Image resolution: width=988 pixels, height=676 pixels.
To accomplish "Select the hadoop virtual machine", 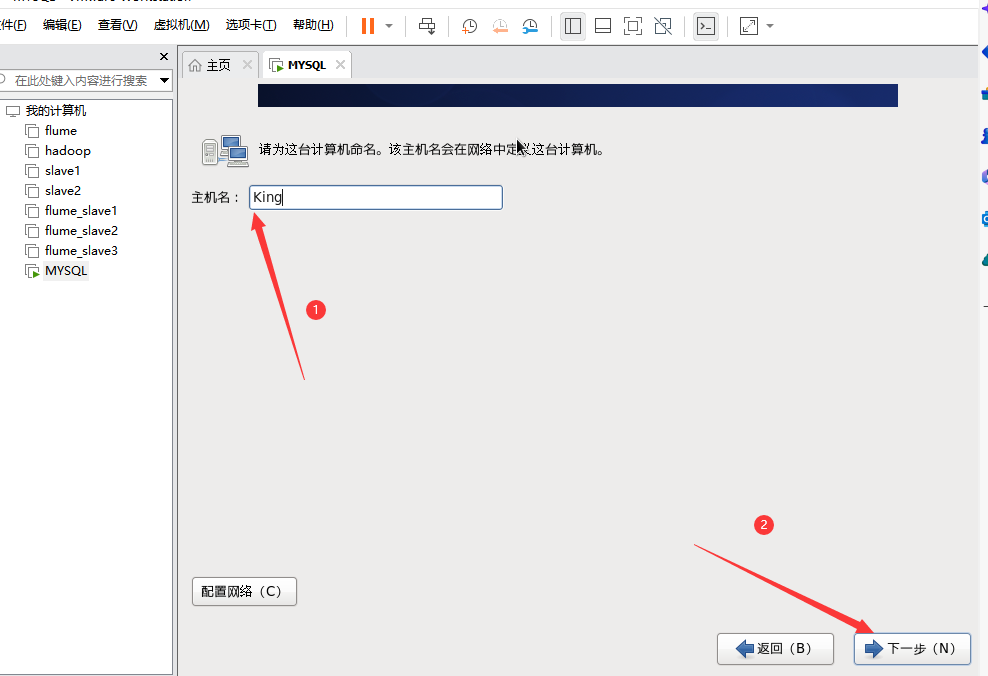I will coord(67,151).
